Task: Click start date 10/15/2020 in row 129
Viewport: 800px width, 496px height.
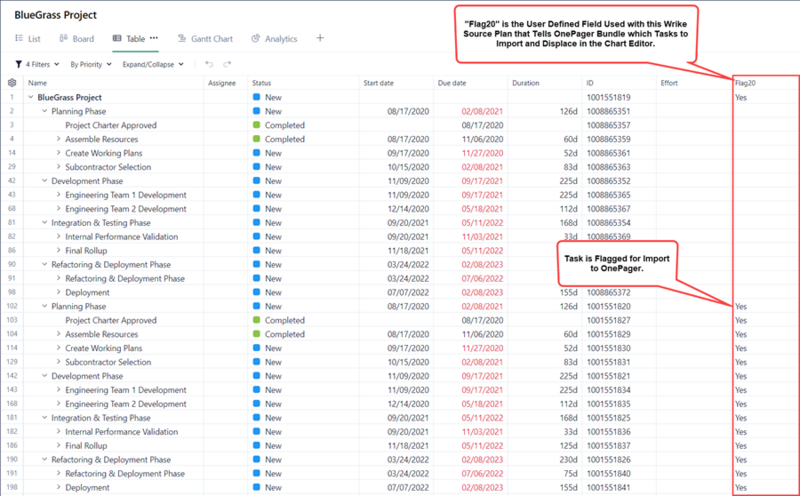Action: coord(408,362)
